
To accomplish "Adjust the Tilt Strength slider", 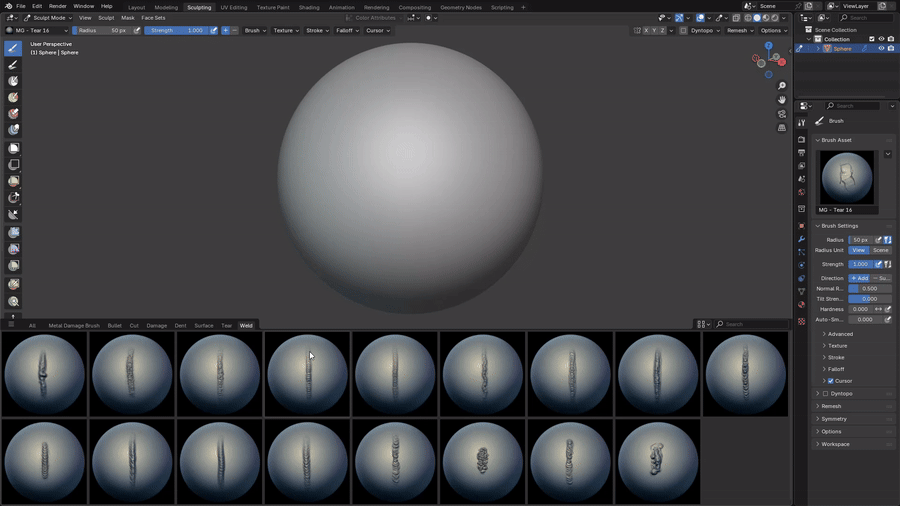I will pos(870,299).
